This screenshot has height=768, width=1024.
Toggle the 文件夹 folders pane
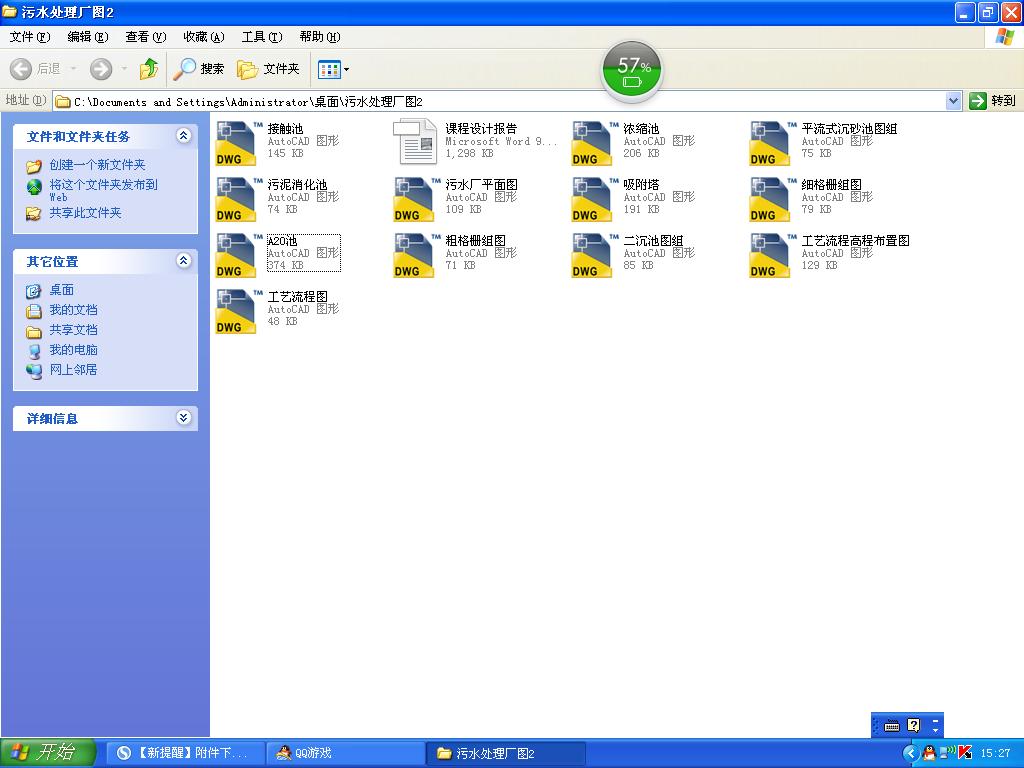[256, 69]
